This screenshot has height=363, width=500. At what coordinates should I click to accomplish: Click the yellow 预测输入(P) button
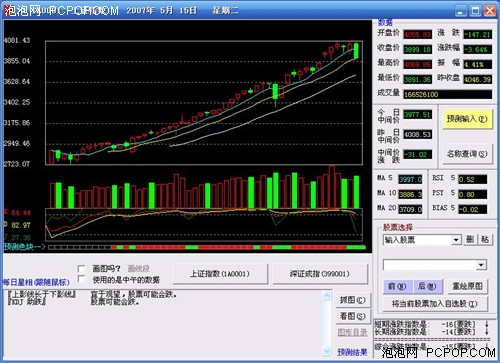coord(467,119)
